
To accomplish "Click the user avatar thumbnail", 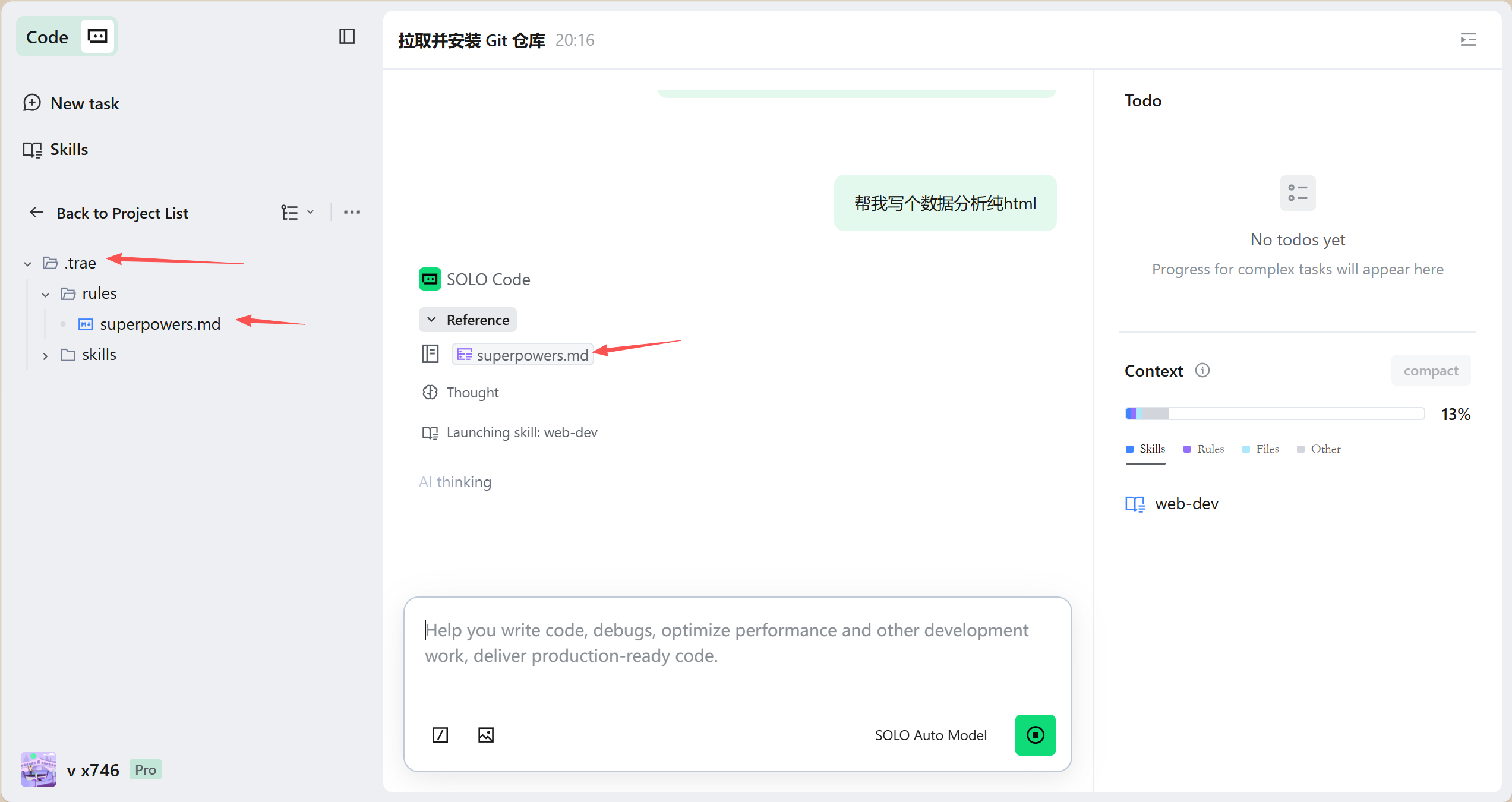I will point(39,769).
